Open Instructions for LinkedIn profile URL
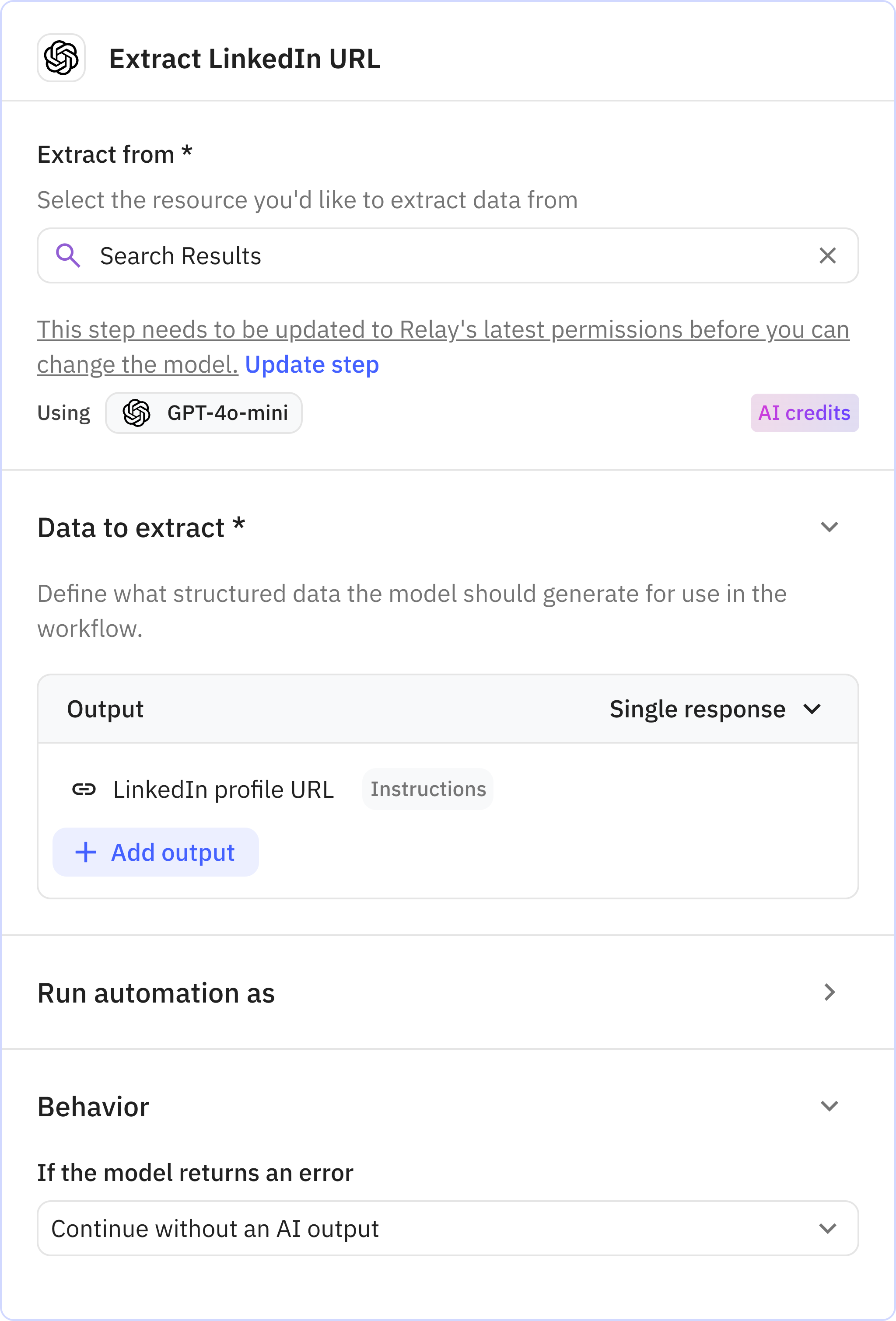 pyautogui.click(x=427, y=789)
